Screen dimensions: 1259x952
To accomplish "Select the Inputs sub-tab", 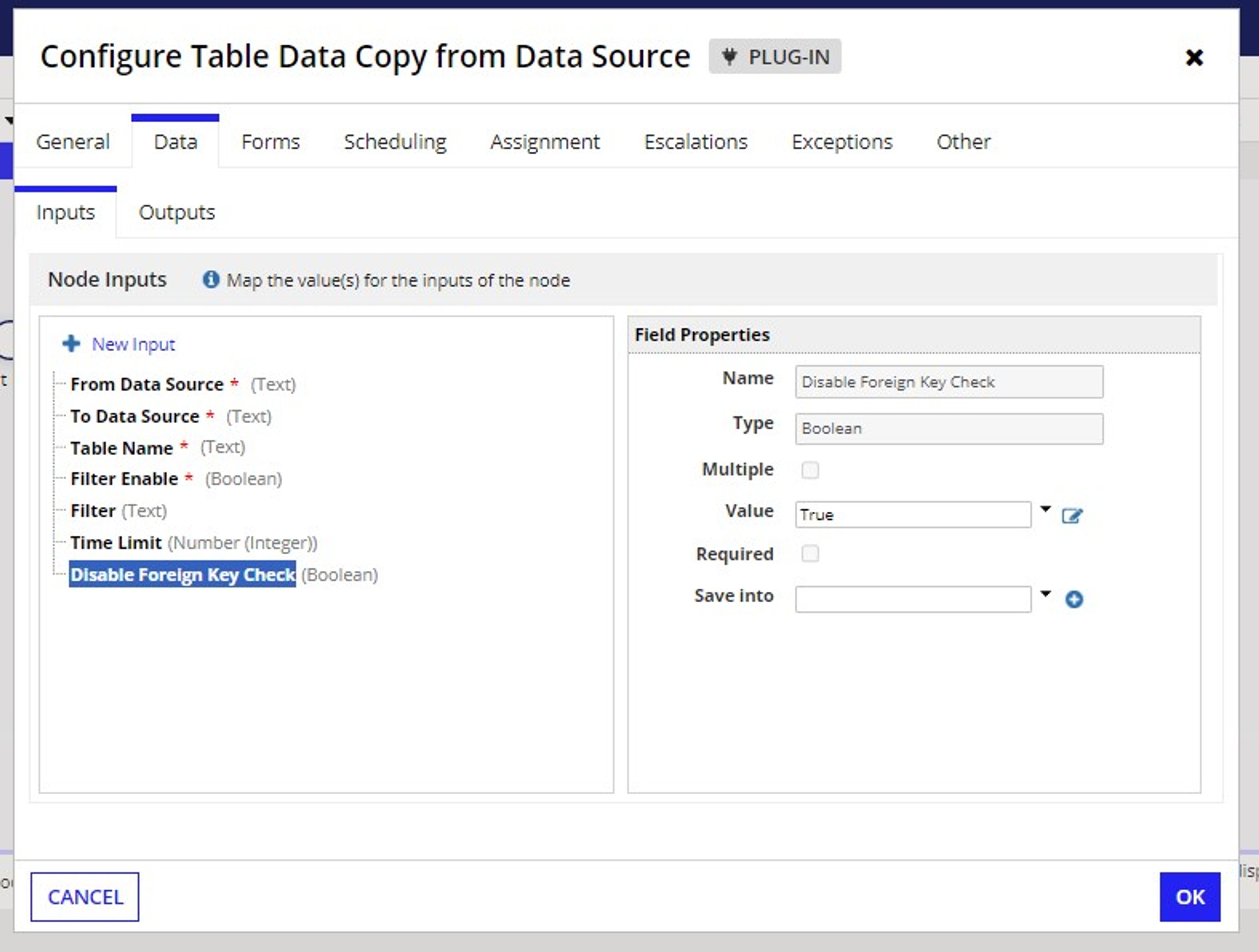I will (x=66, y=213).
